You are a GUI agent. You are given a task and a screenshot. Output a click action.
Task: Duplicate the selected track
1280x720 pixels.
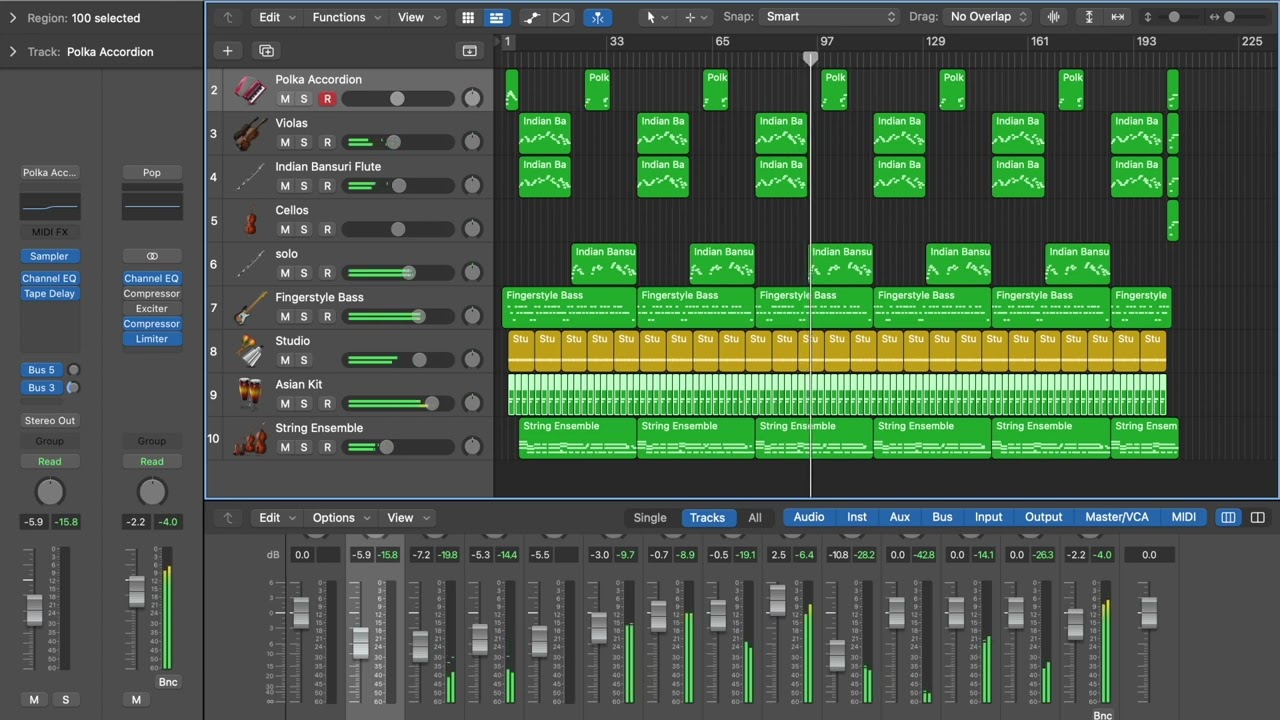(266, 51)
